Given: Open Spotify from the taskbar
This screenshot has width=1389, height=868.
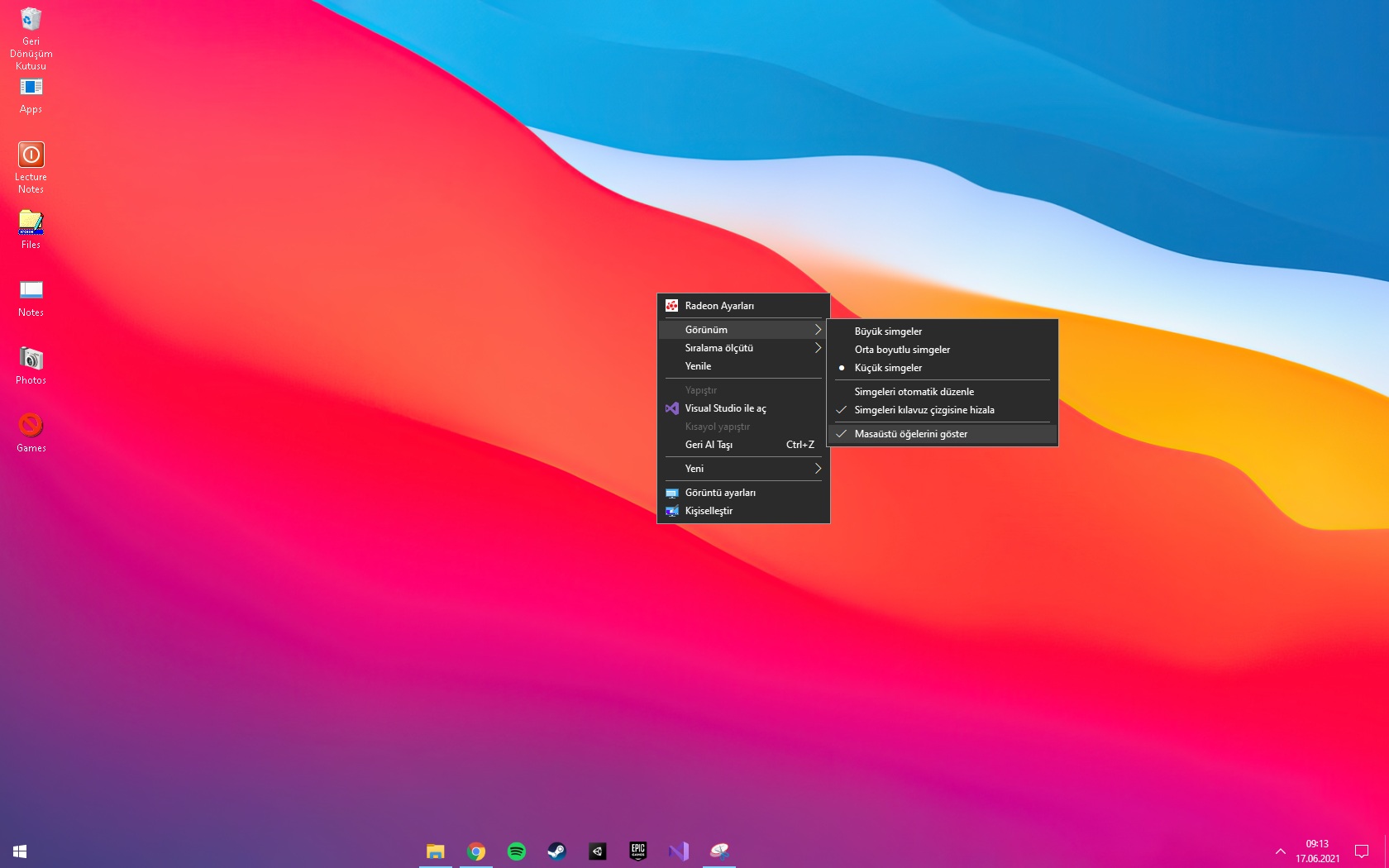Looking at the screenshot, I should click(x=517, y=851).
